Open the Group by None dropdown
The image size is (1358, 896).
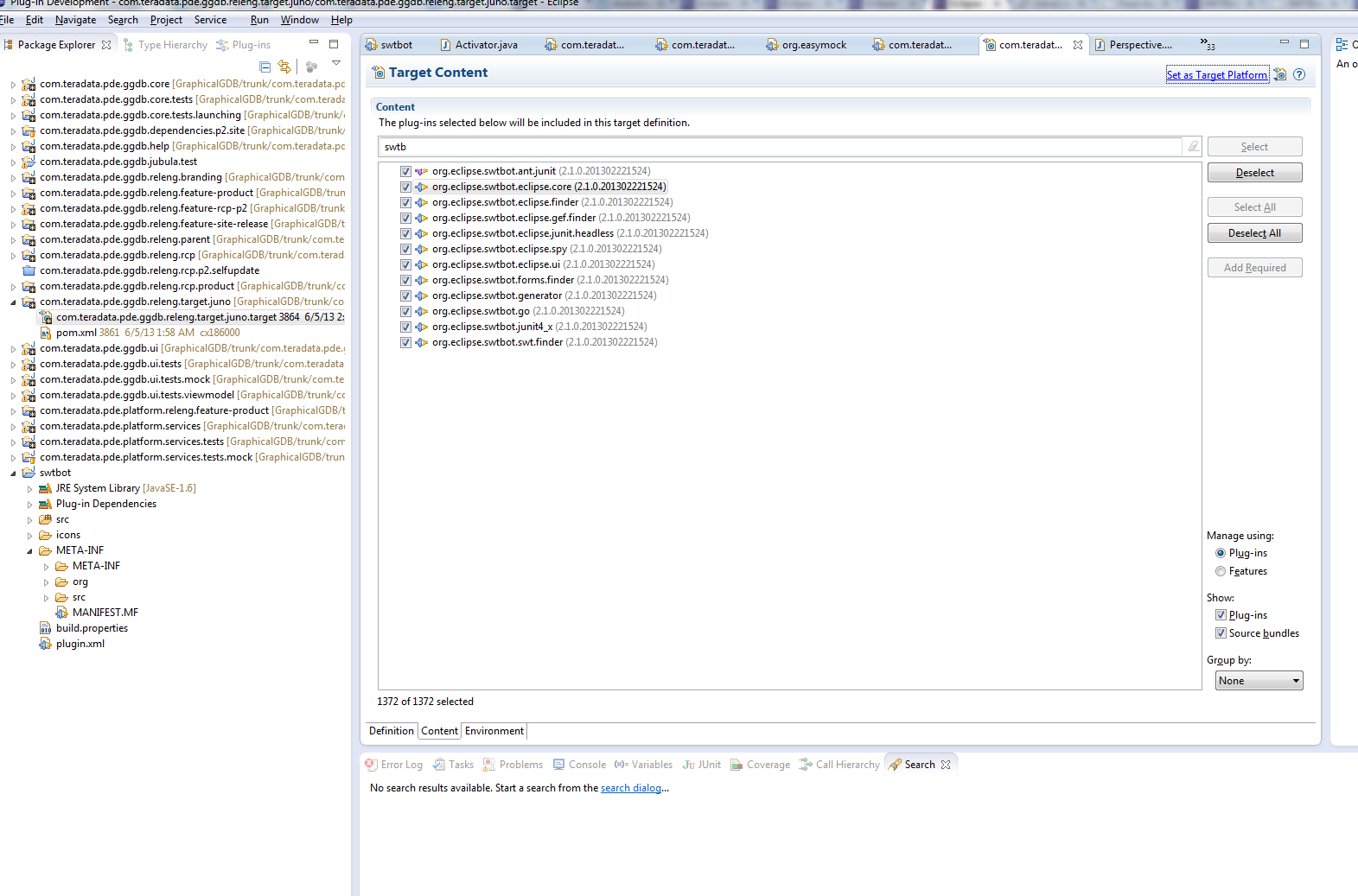(1259, 681)
